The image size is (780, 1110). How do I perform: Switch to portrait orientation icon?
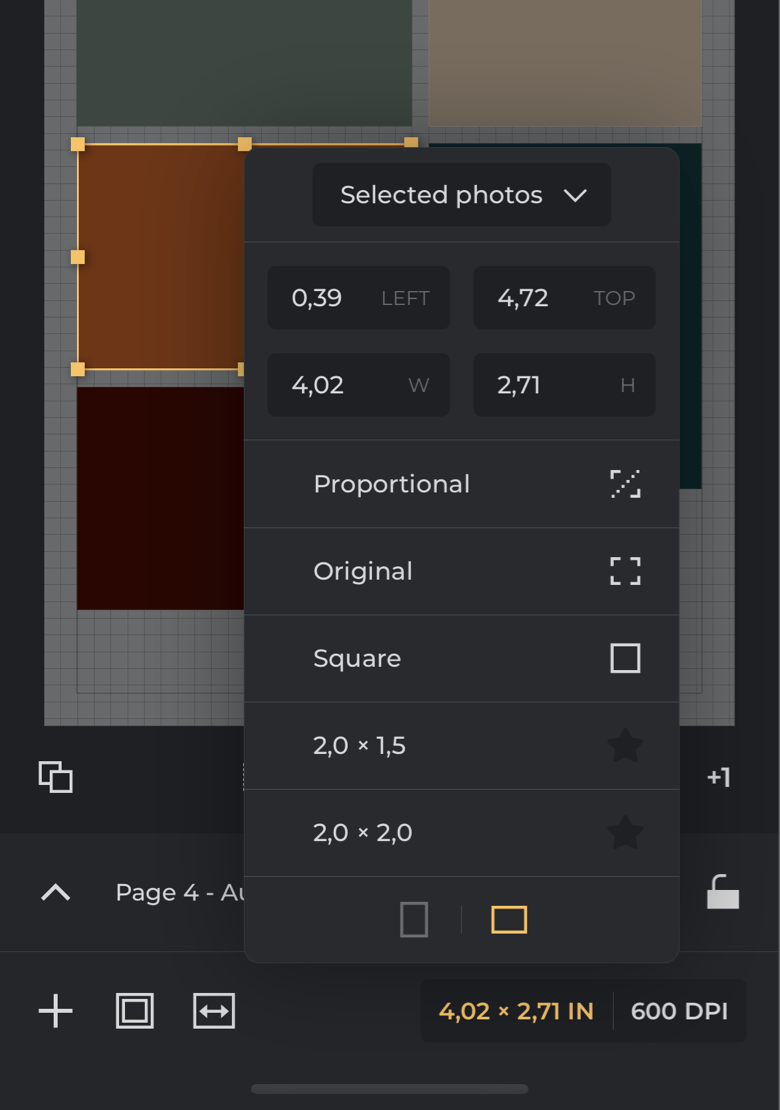click(x=414, y=919)
